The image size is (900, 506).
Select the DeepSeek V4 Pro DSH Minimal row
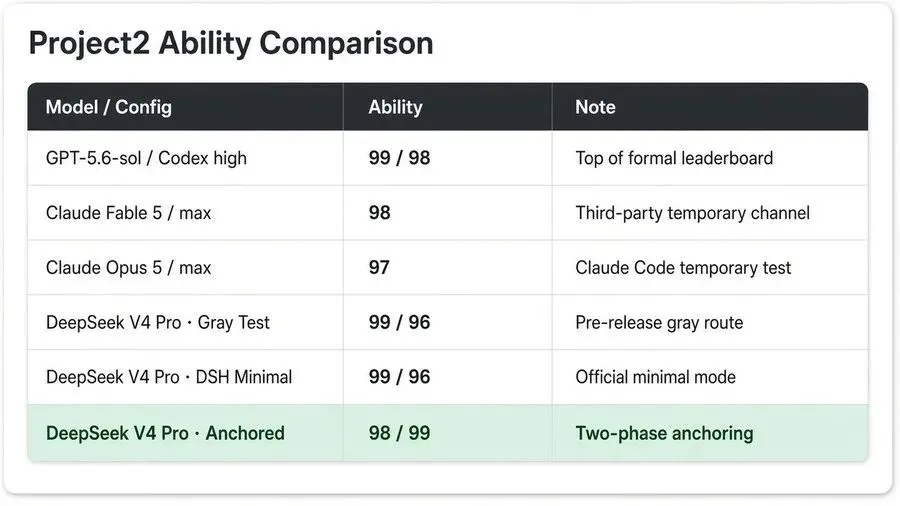(448, 377)
